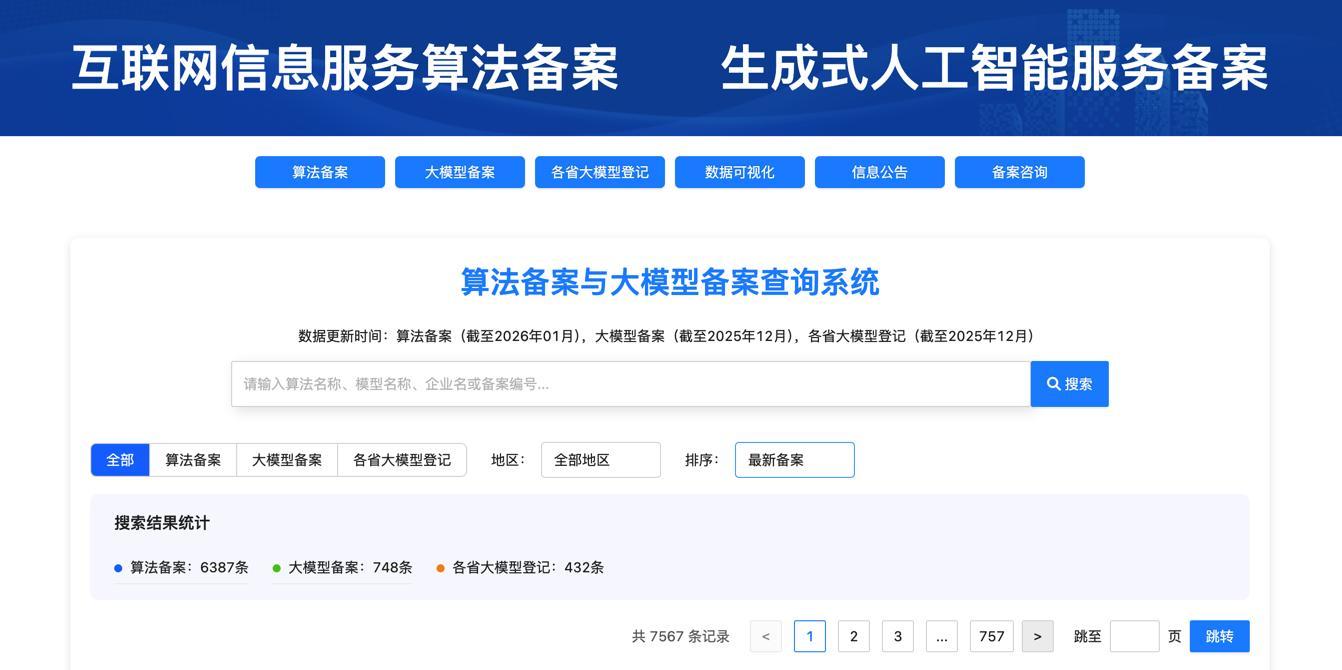The width and height of the screenshot is (1342, 670).
Task: Go to next page arrow
Action: coord(1038,636)
